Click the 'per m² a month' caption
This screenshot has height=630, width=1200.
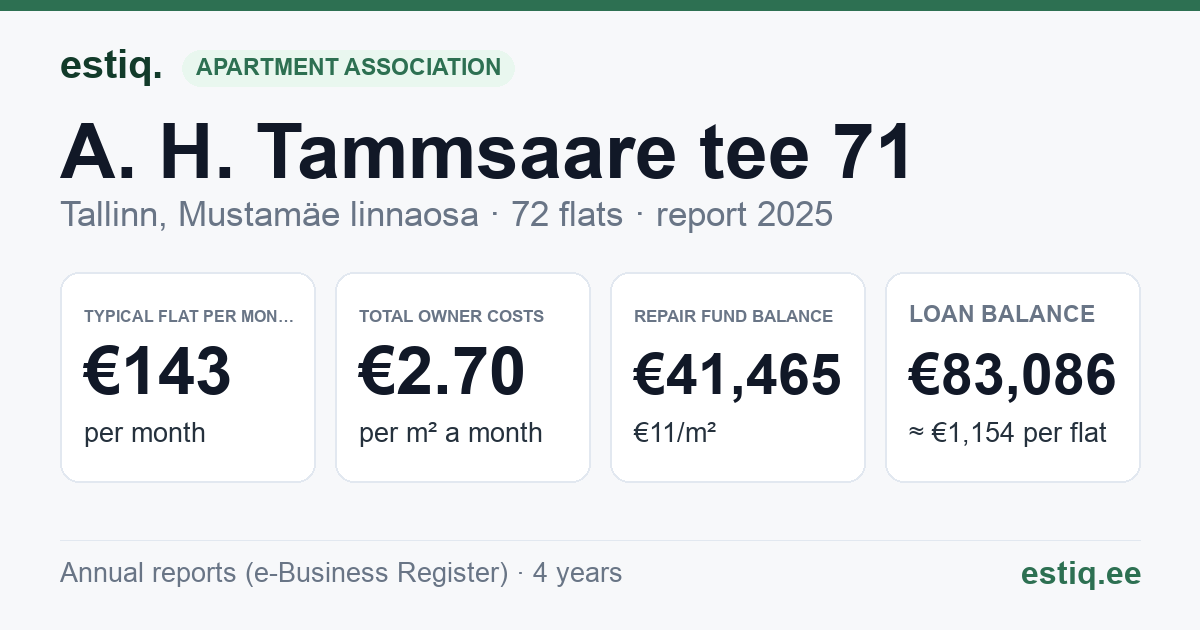click(x=451, y=433)
